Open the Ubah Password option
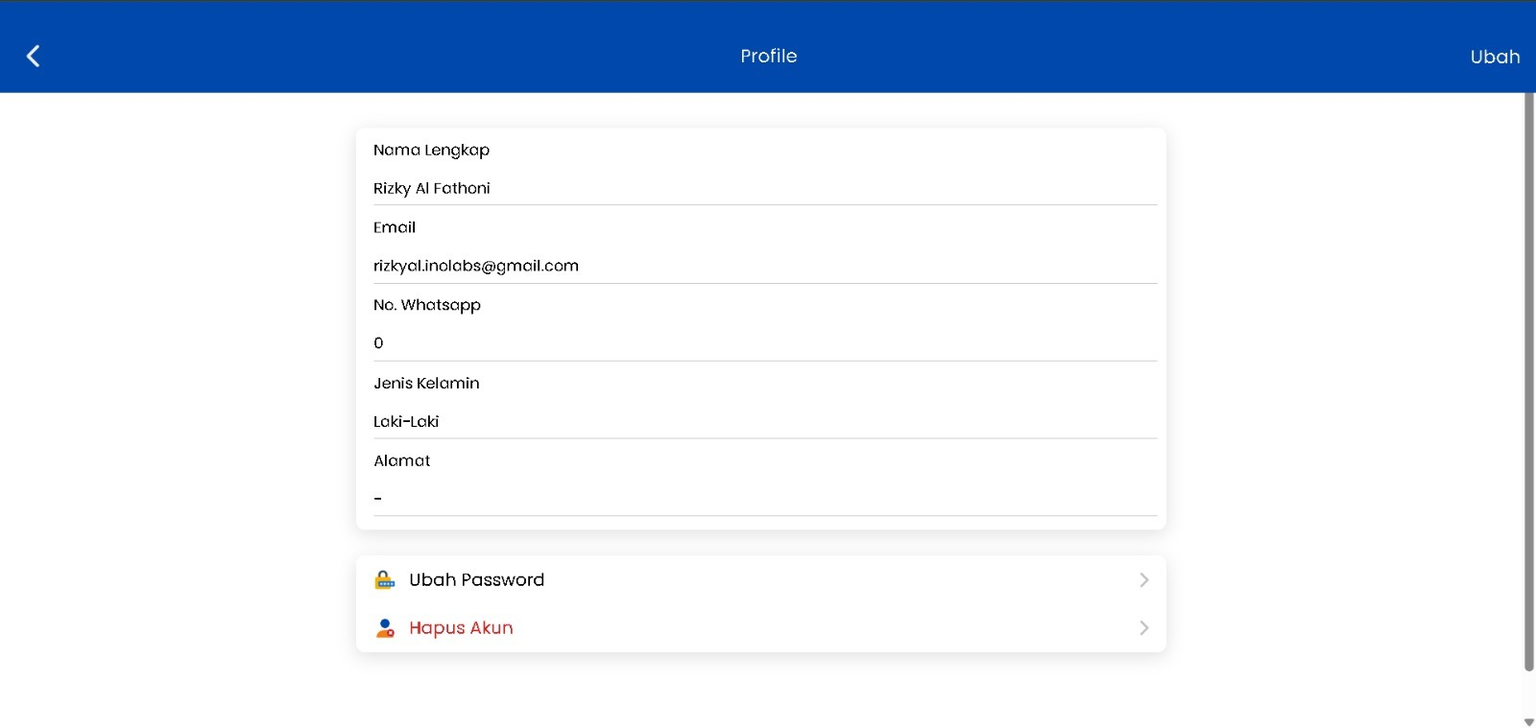This screenshot has height=728, width=1536. coord(477,580)
